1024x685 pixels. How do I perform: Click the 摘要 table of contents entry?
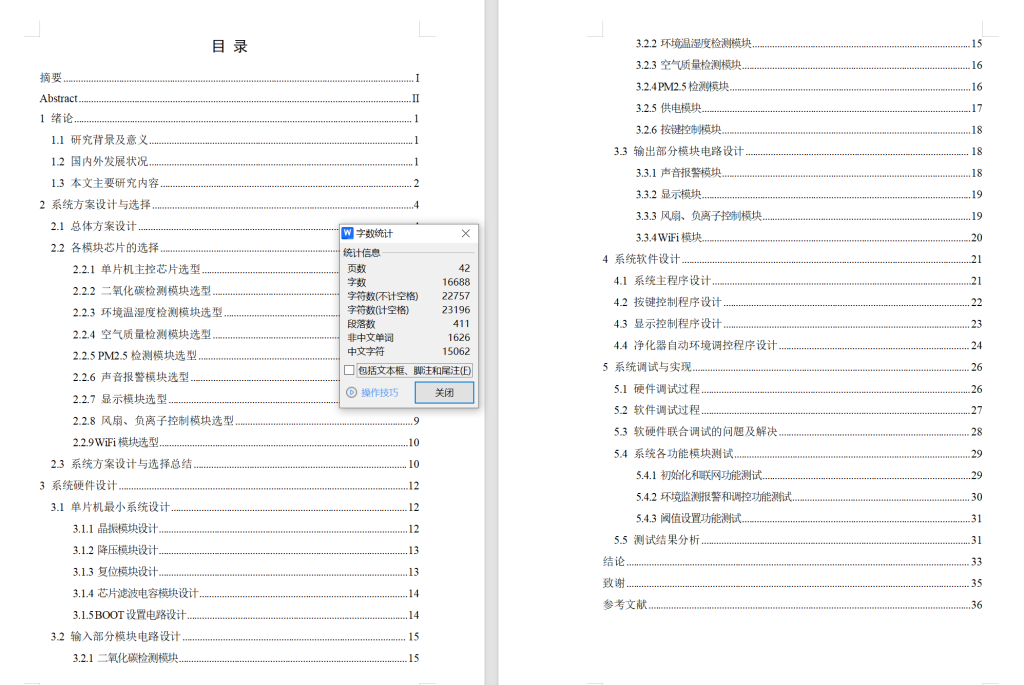click(x=48, y=77)
